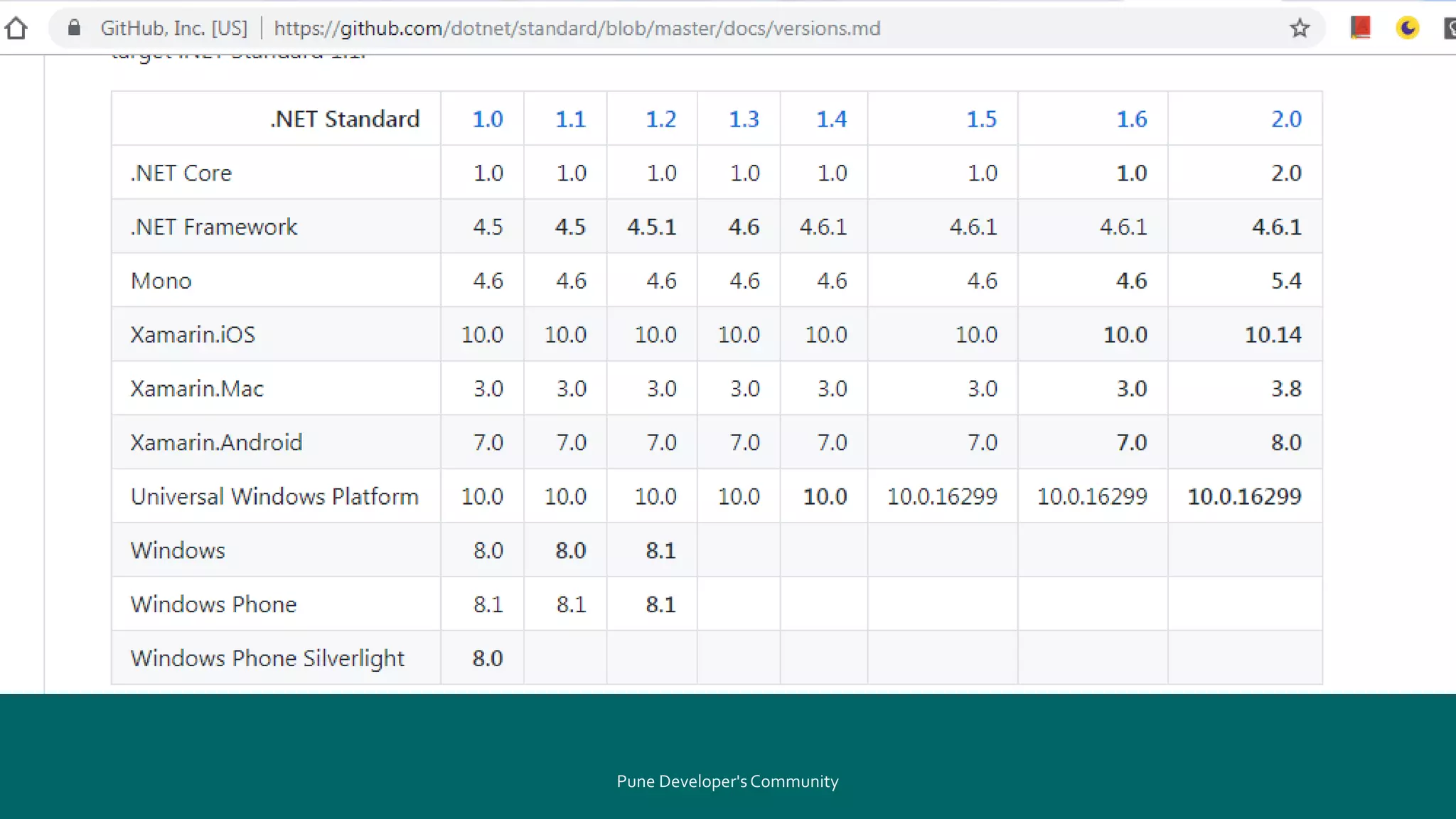The width and height of the screenshot is (1456, 819).
Task: Click .NET Framework 4.5.1 cell
Action: point(652,227)
